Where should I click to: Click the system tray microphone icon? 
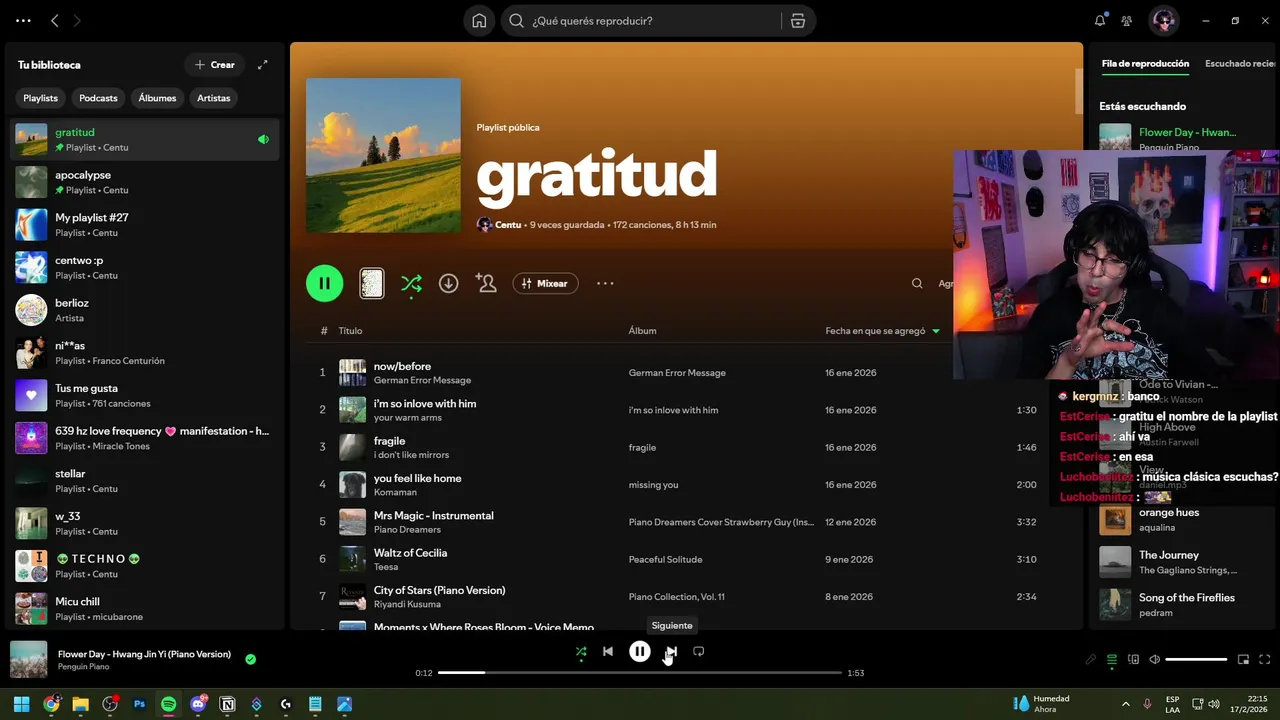pyautogui.click(x=1147, y=704)
